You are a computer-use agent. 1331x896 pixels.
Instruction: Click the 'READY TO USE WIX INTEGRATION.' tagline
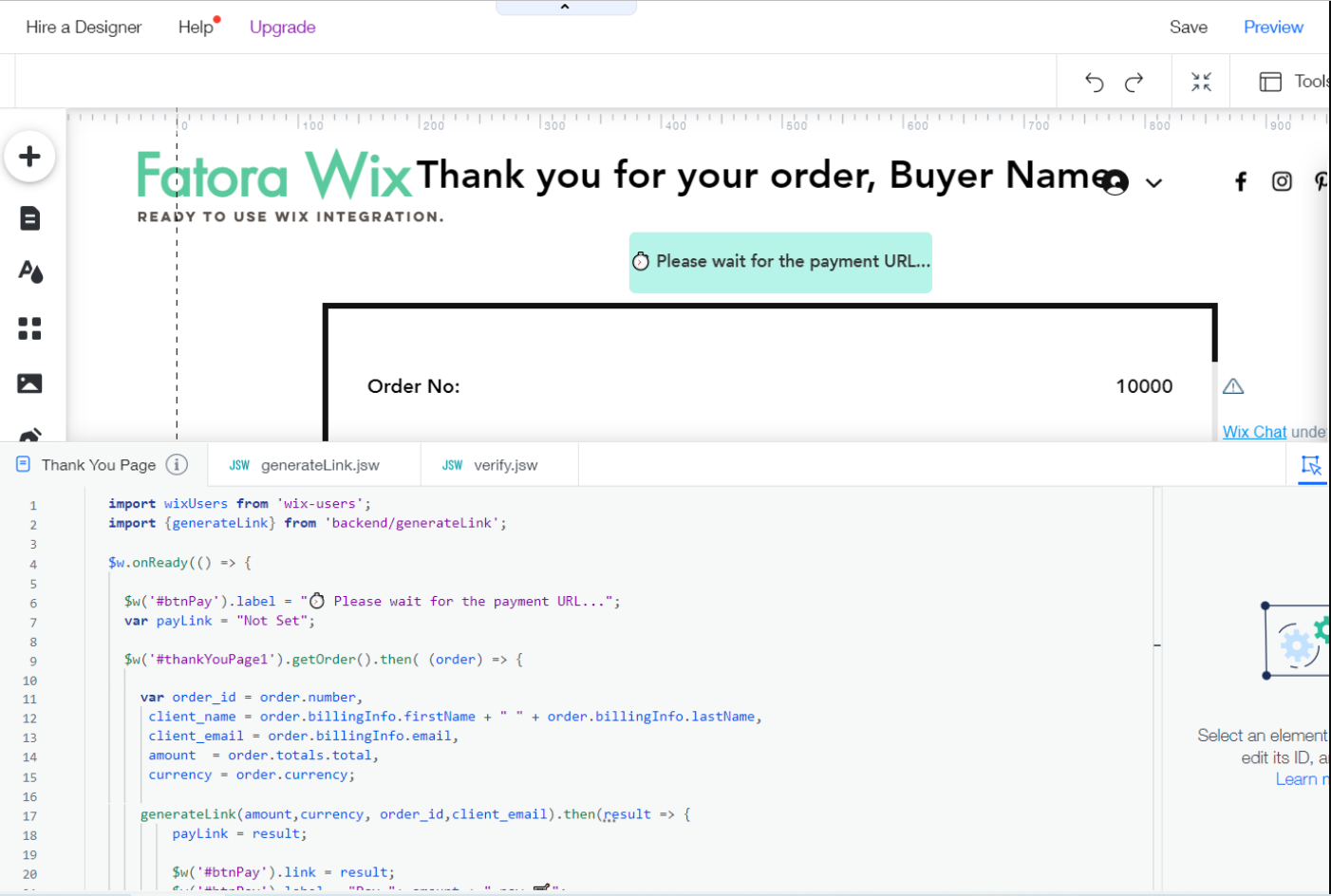click(291, 216)
